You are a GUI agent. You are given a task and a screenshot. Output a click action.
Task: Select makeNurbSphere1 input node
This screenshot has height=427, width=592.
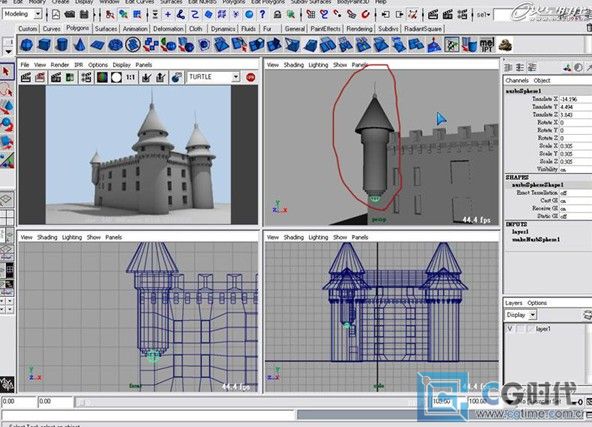(x=535, y=239)
